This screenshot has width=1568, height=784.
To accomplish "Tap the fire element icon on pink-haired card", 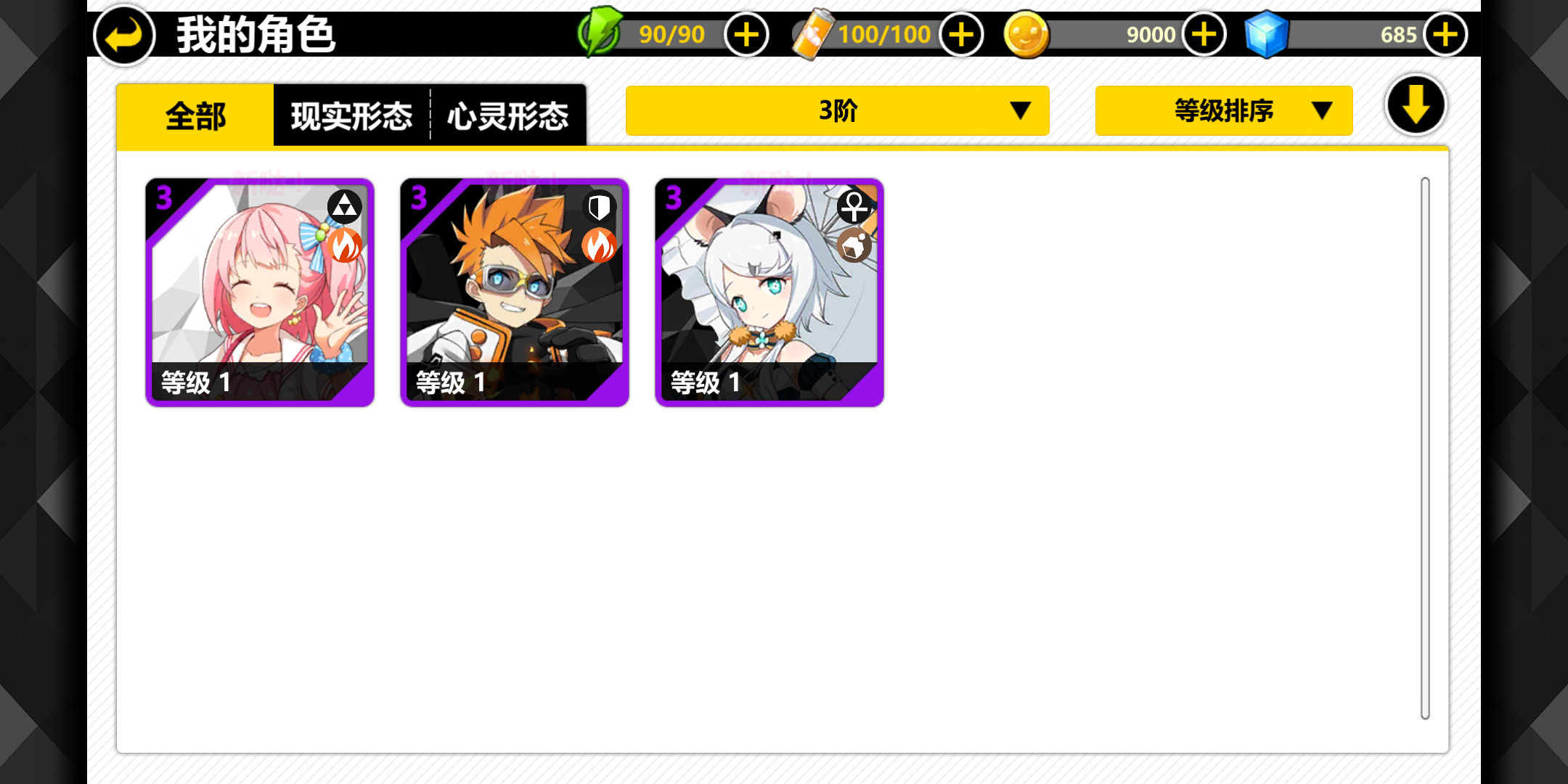I will point(345,246).
